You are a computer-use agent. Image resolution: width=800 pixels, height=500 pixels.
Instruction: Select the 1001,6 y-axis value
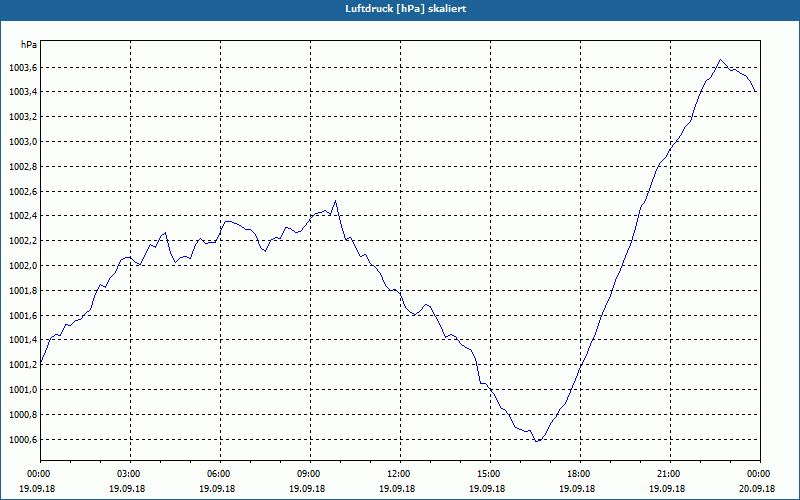coord(23,316)
